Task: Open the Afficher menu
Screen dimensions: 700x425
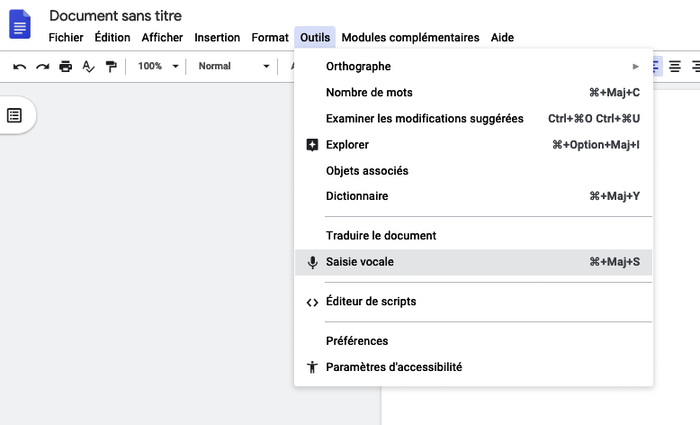Action: [x=162, y=38]
